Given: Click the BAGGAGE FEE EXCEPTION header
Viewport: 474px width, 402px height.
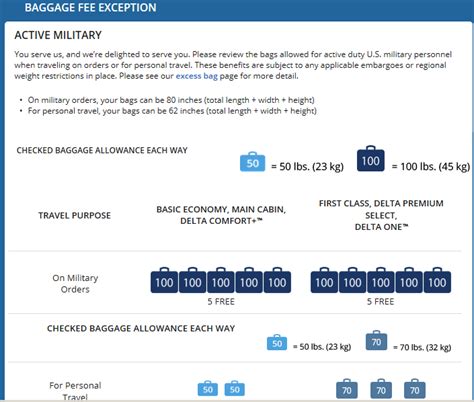Looking at the screenshot, I should click(x=90, y=8).
